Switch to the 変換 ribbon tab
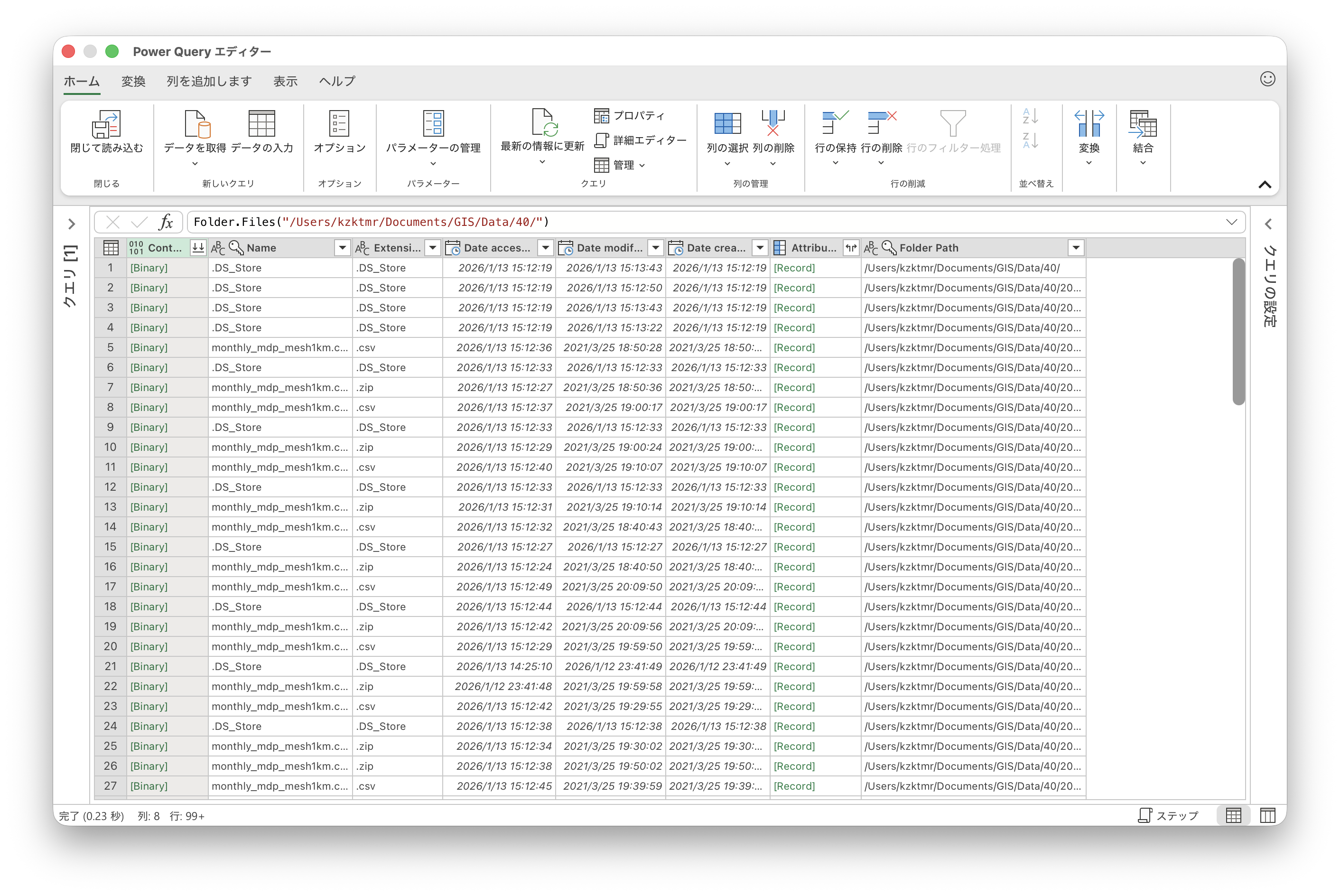 coord(133,81)
